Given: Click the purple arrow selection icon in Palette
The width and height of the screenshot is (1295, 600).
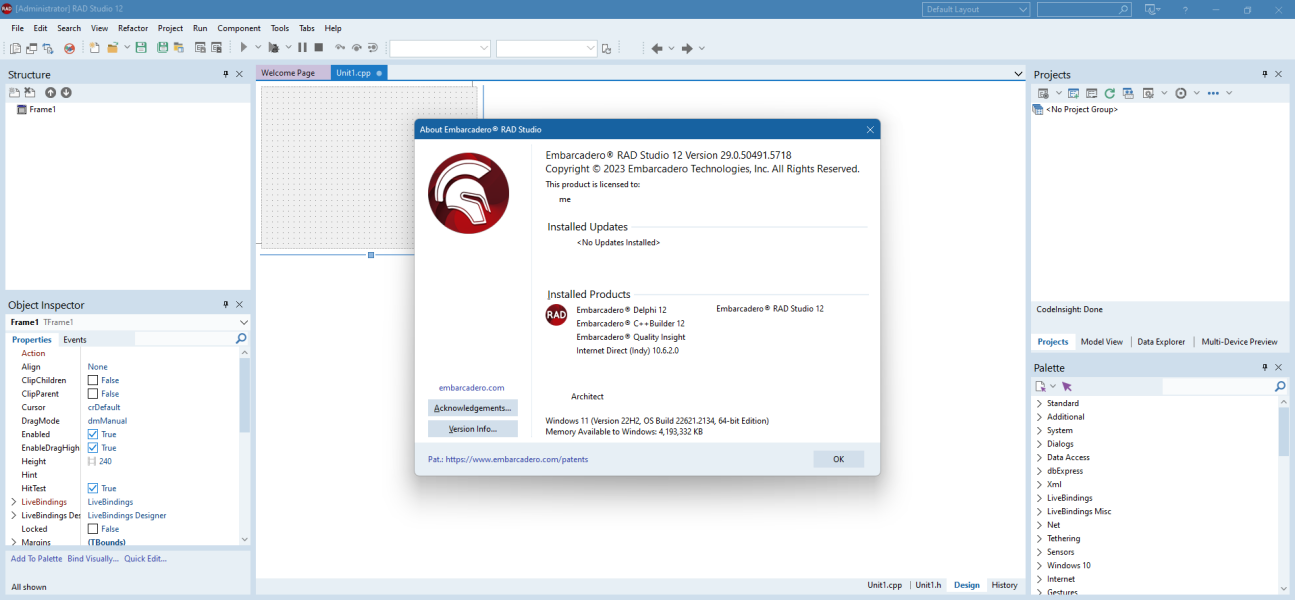Looking at the screenshot, I should pos(1067,386).
